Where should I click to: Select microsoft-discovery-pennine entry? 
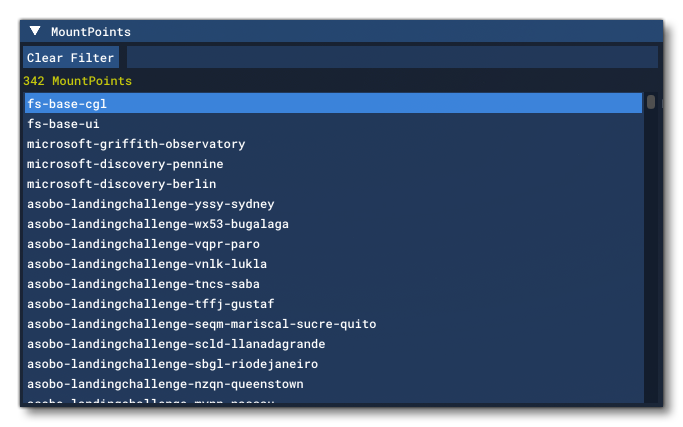[x=125, y=164]
